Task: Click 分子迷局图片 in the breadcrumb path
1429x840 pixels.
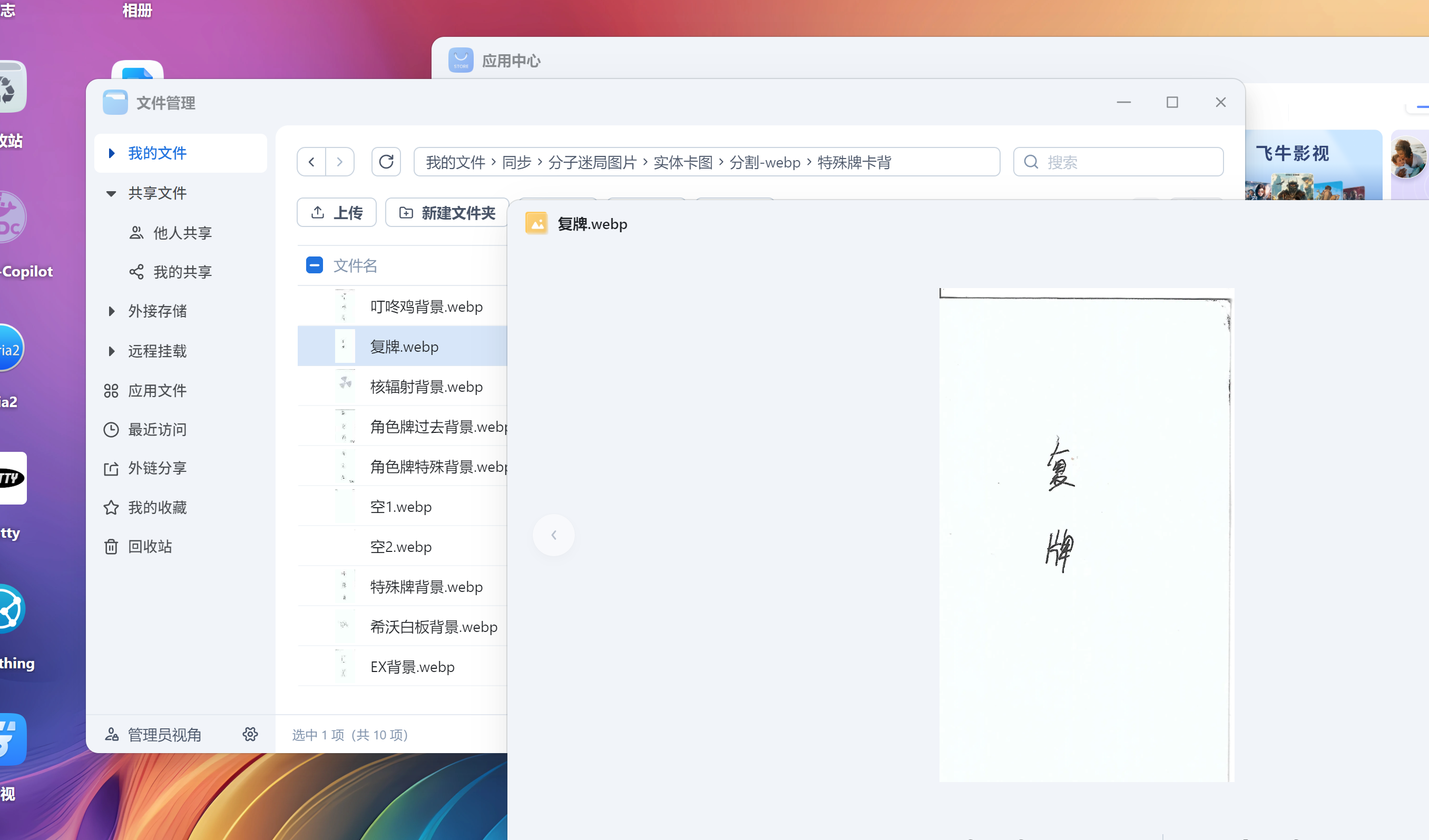Action: 592,163
